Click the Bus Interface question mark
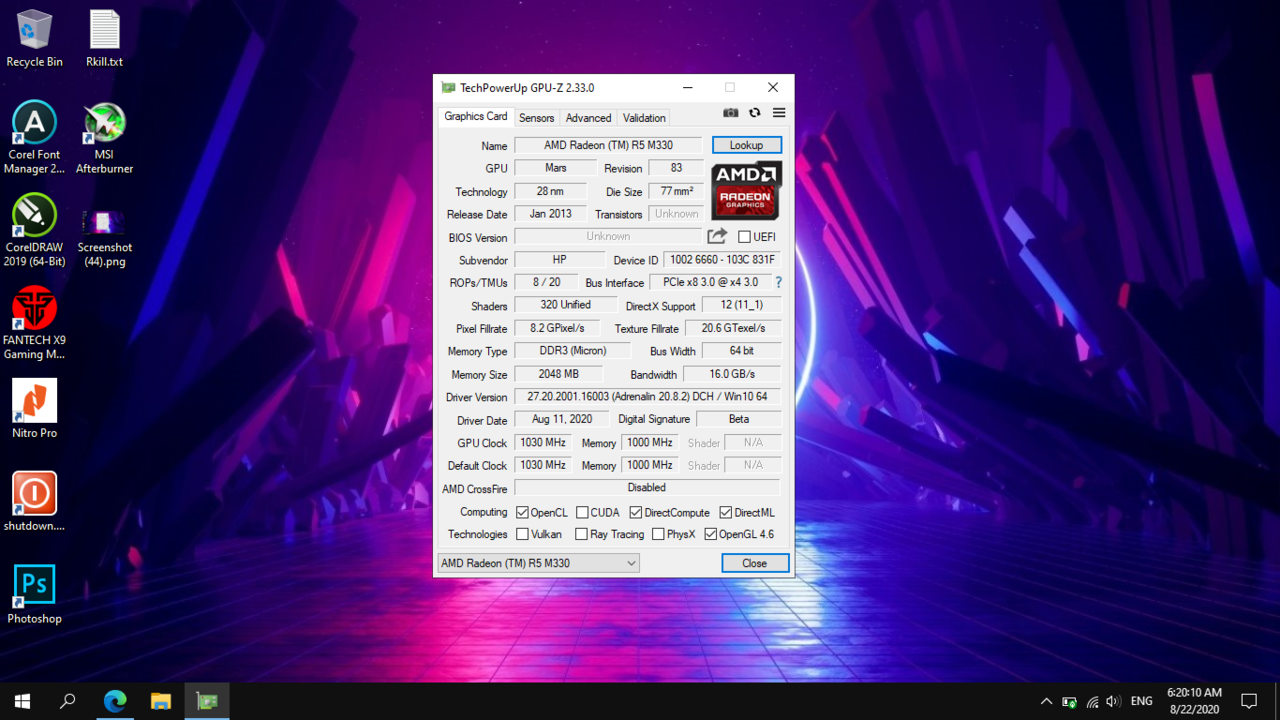The image size is (1280, 720). tap(778, 283)
